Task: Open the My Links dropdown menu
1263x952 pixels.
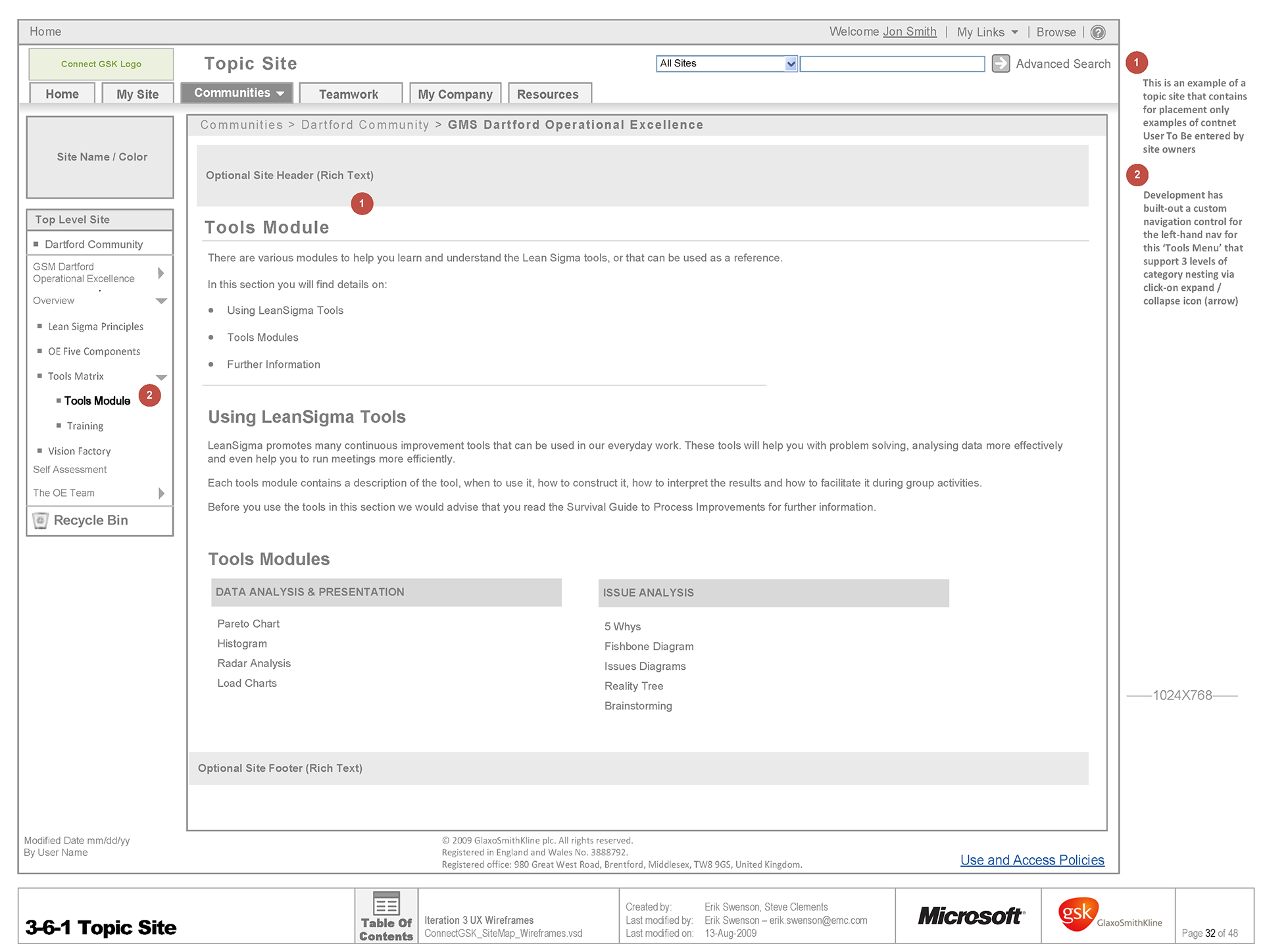Action: [987, 32]
